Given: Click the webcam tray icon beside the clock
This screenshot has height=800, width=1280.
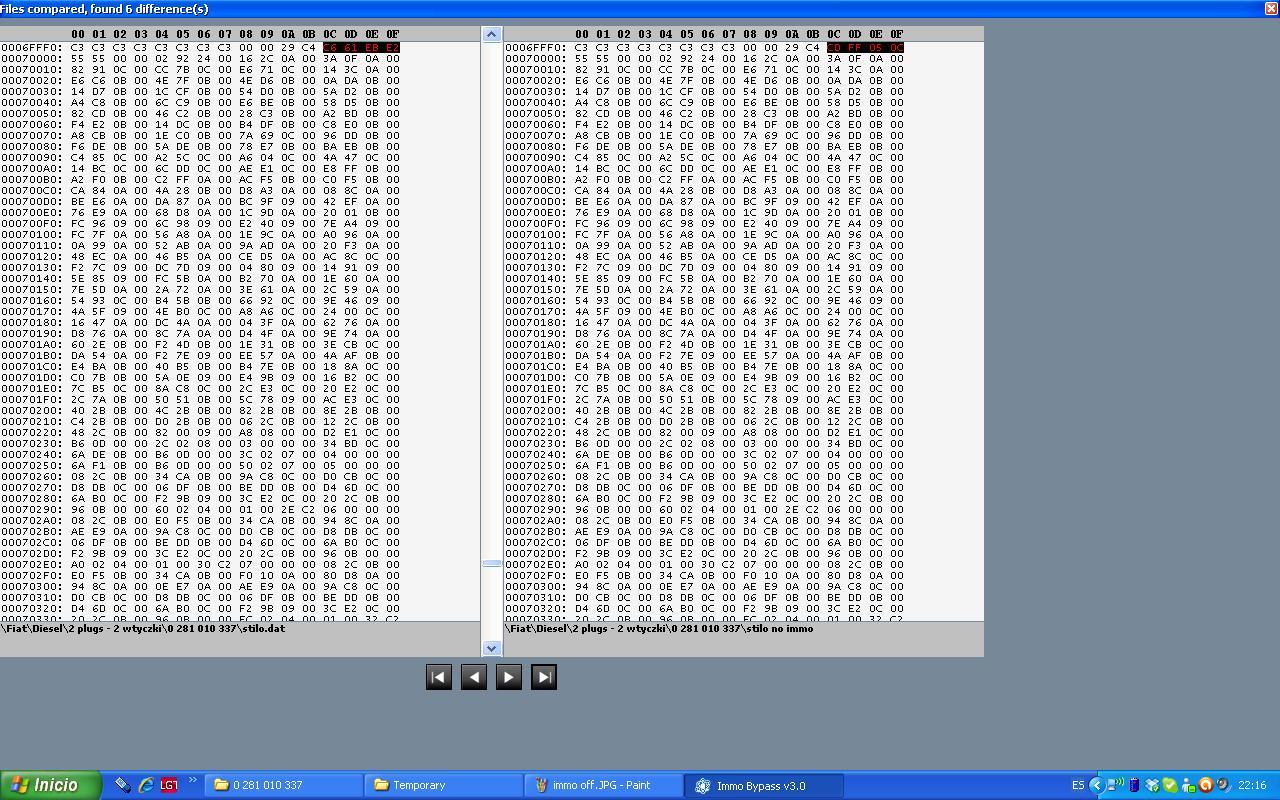Looking at the screenshot, I should coord(1223,785).
